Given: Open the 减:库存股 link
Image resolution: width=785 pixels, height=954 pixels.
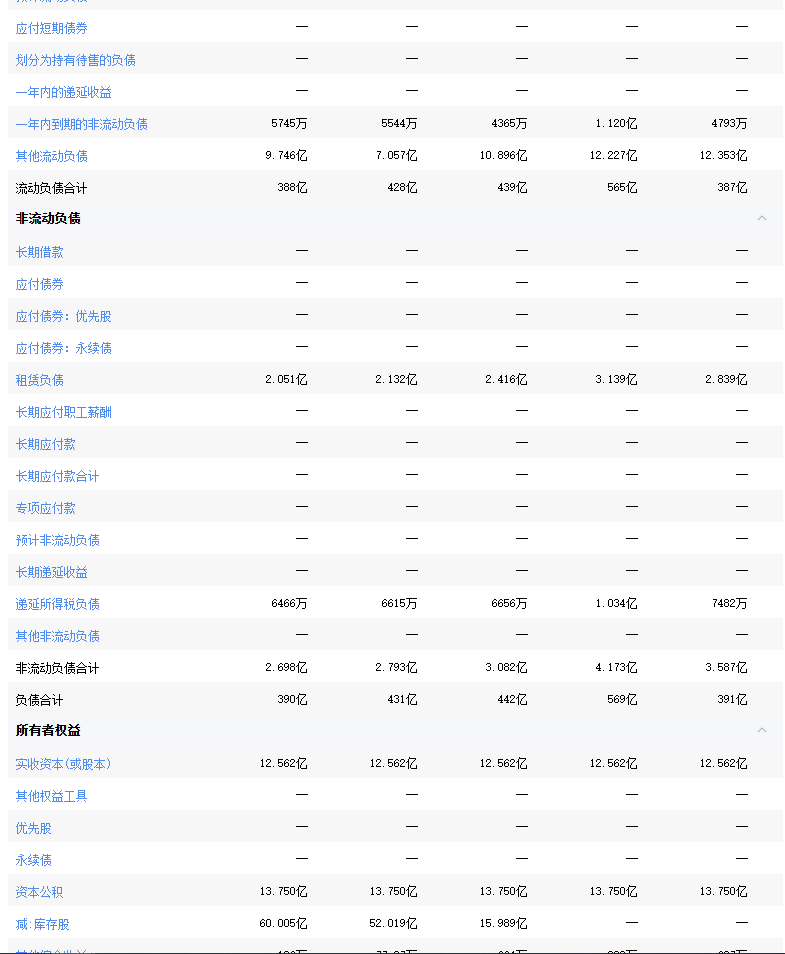Looking at the screenshot, I should (x=43, y=924).
